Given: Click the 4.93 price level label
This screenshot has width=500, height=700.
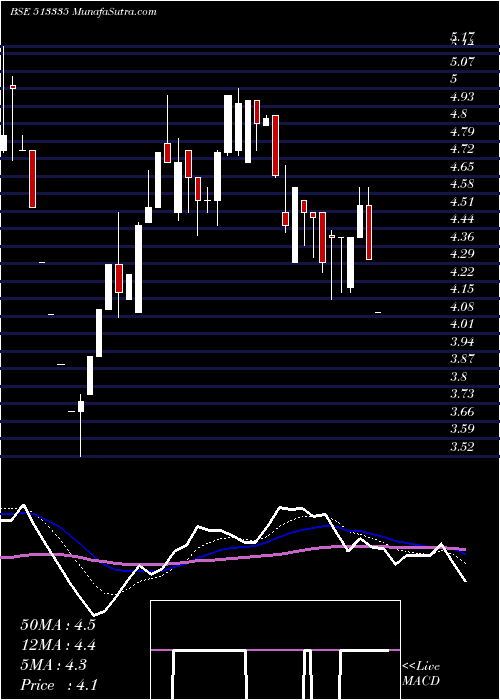Looking at the screenshot, I should (462, 96).
